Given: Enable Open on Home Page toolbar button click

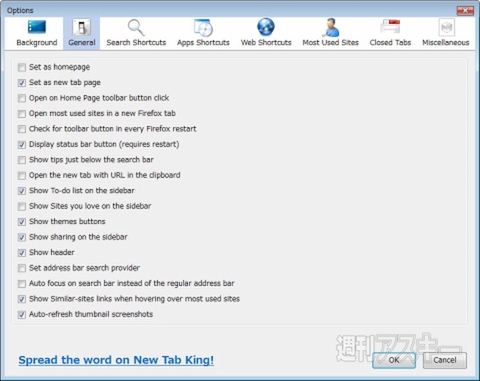Looking at the screenshot, I should click(22, 98).
